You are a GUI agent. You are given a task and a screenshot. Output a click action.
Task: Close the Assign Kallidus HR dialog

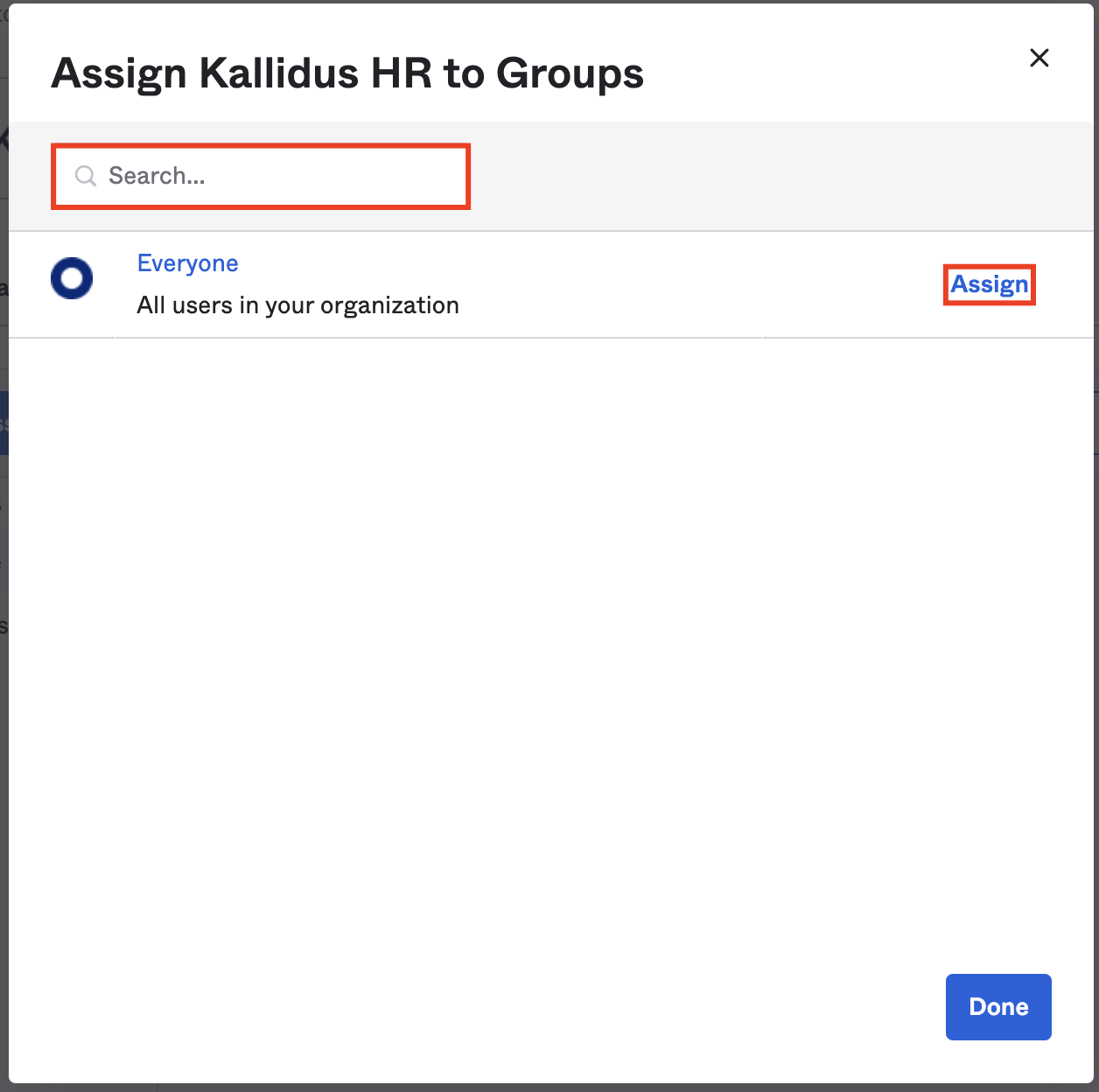[x=1039, y=58]
